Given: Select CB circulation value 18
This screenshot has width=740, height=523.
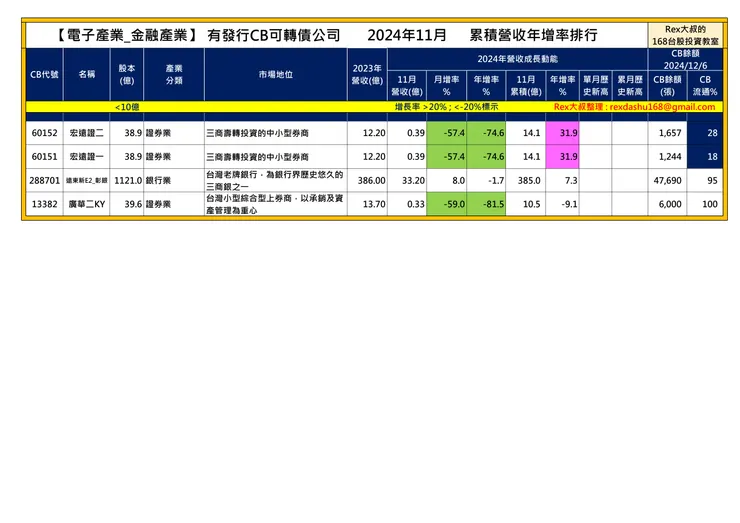Looking at the screenshot, I should click(705, 157).
